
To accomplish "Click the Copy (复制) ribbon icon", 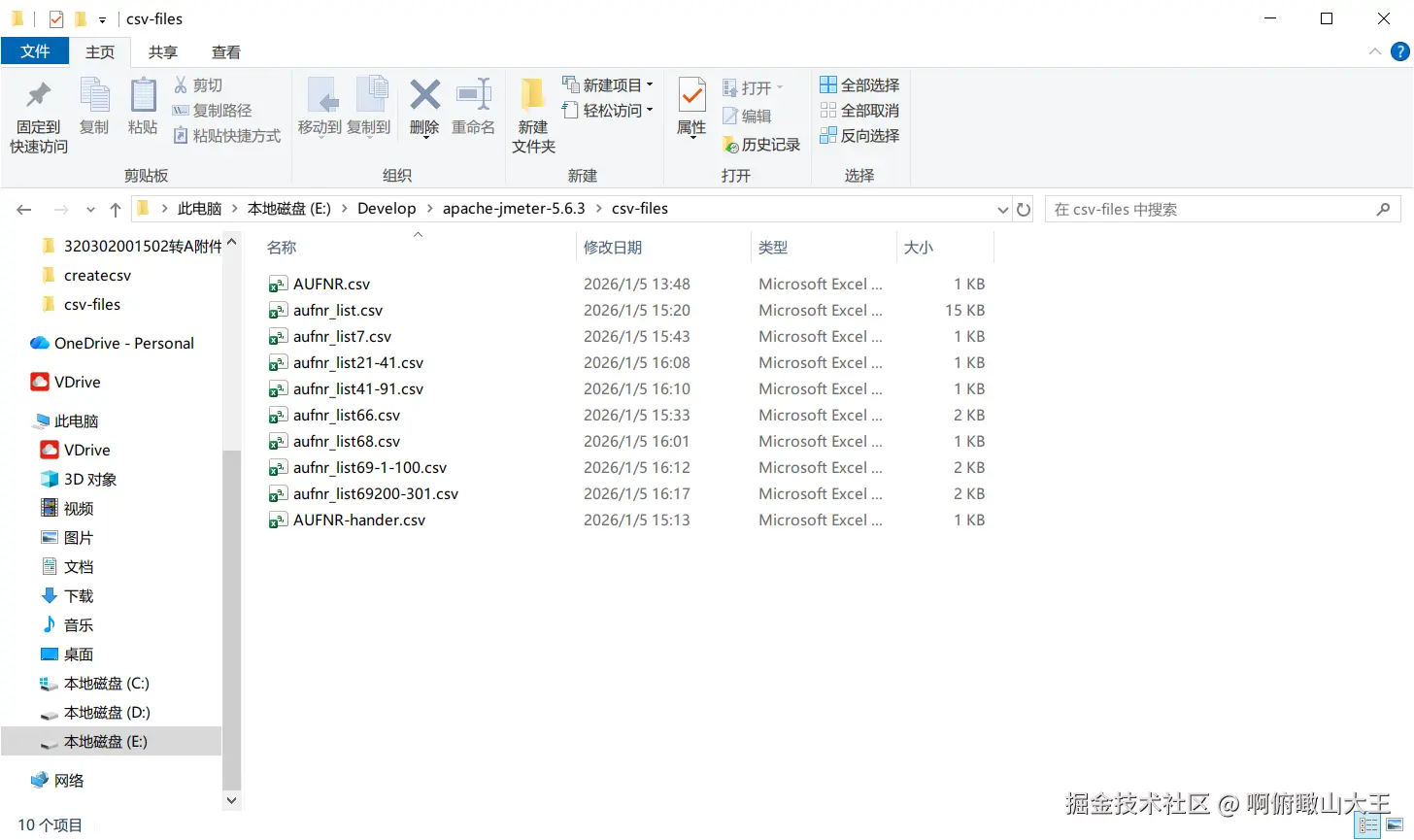I will pyautogui.click(x=94, y=95).
